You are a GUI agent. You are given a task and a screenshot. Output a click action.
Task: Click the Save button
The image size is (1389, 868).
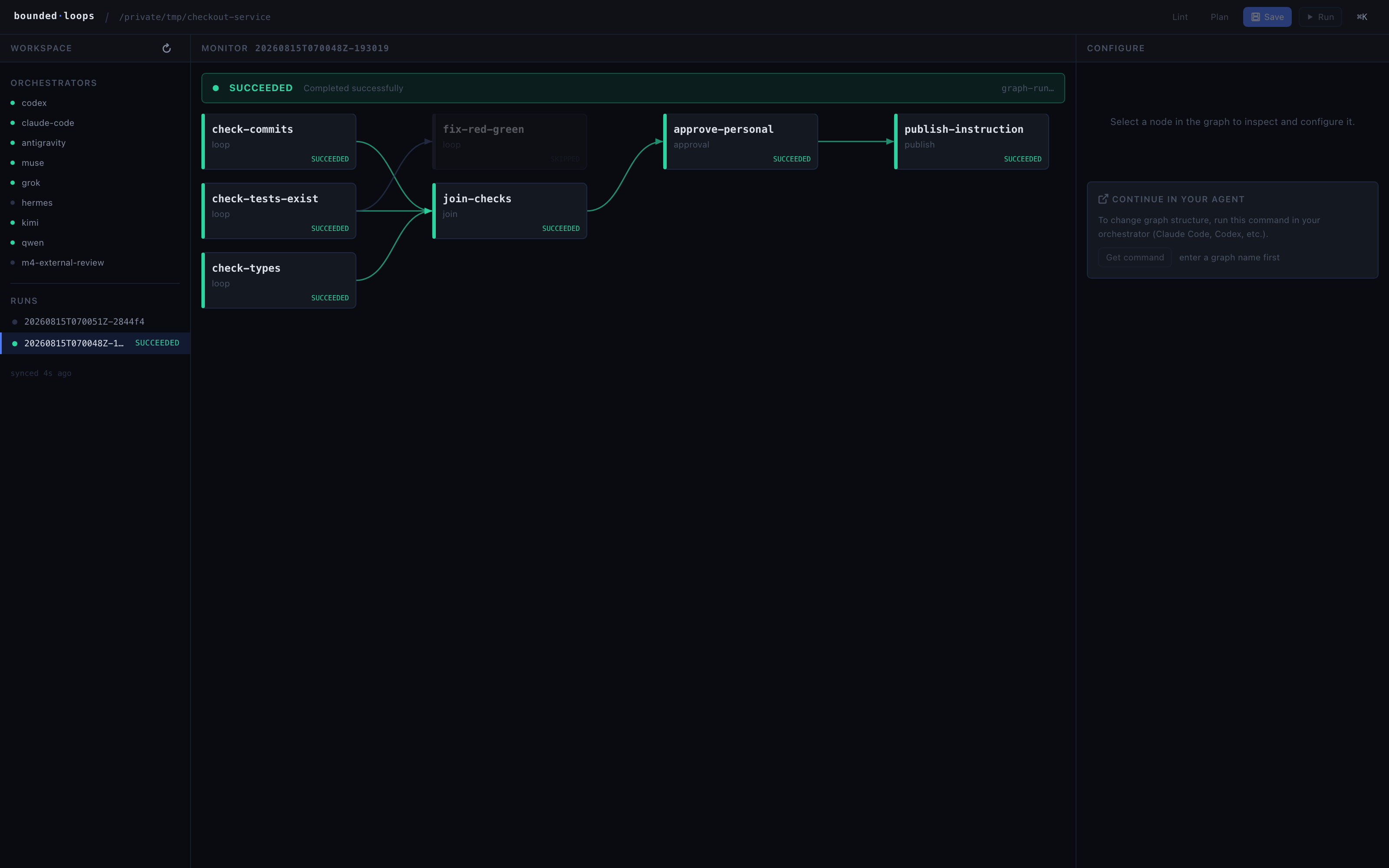tap(1267, 16)
